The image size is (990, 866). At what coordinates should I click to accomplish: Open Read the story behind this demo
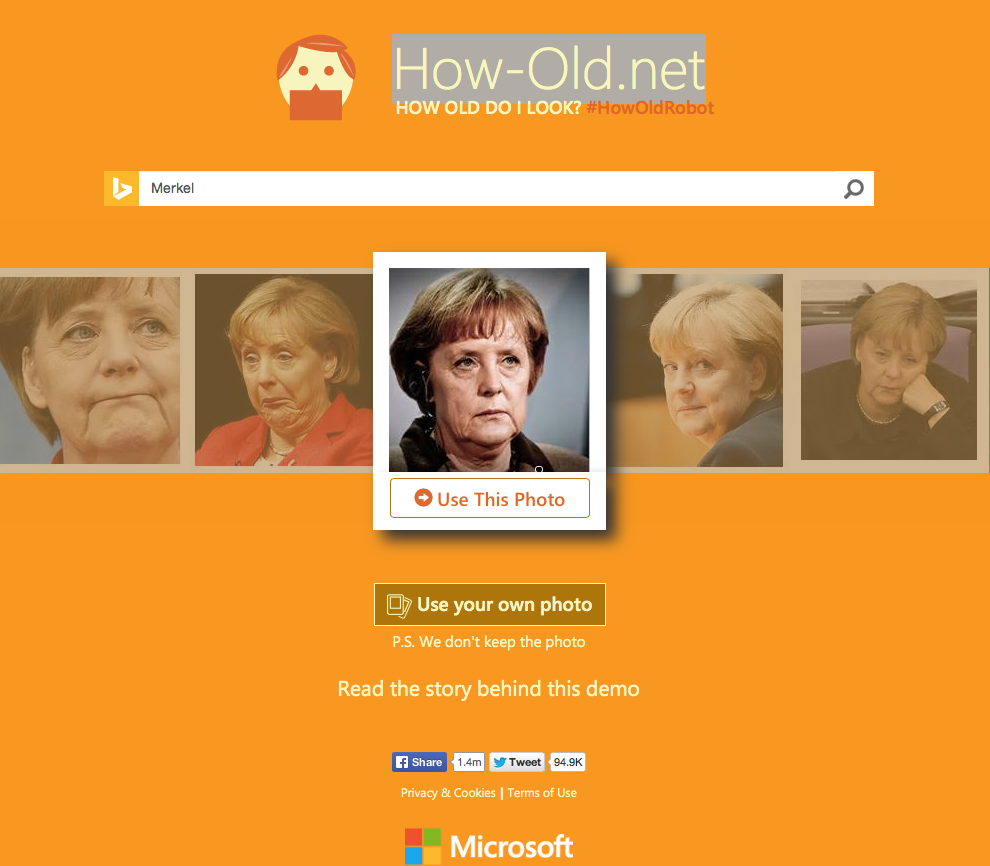tap(489, 689)
